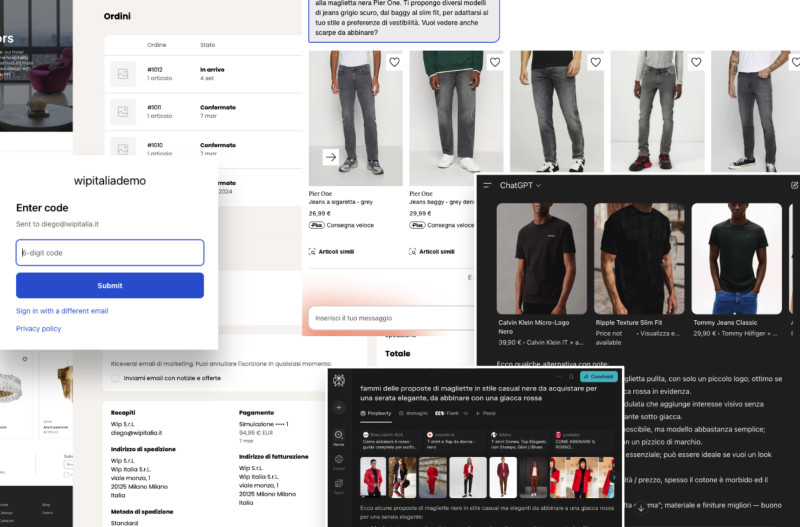This screenshot has width=800, height=527.
Task: Click 'Sign in with a different email'
Action: point(62,311)
